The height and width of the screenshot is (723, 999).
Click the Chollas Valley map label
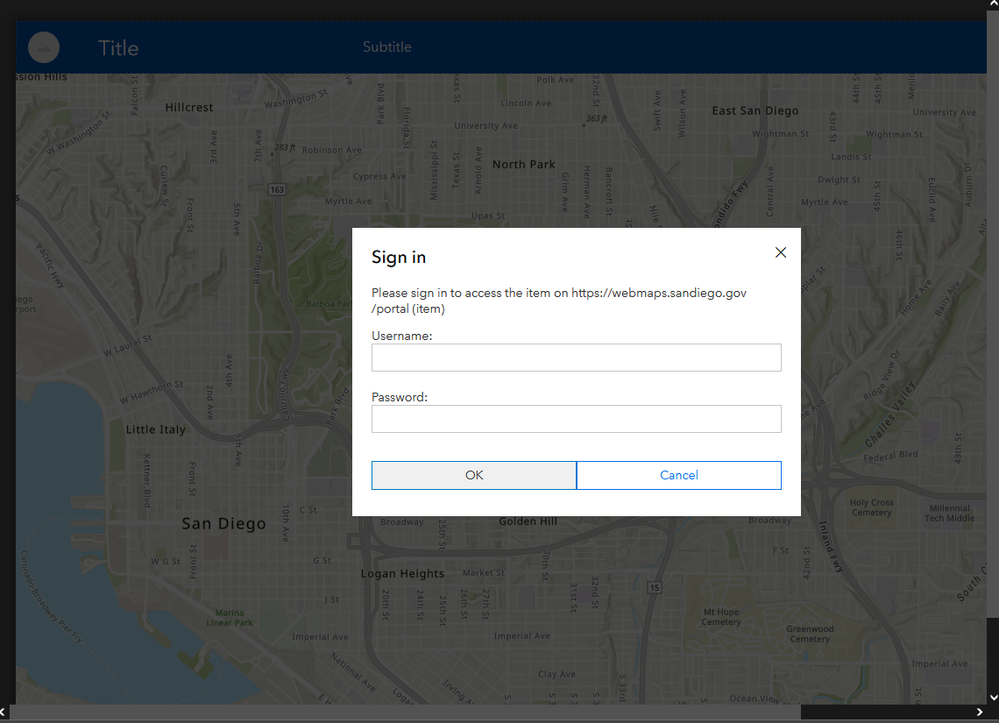tap(890, 415)
